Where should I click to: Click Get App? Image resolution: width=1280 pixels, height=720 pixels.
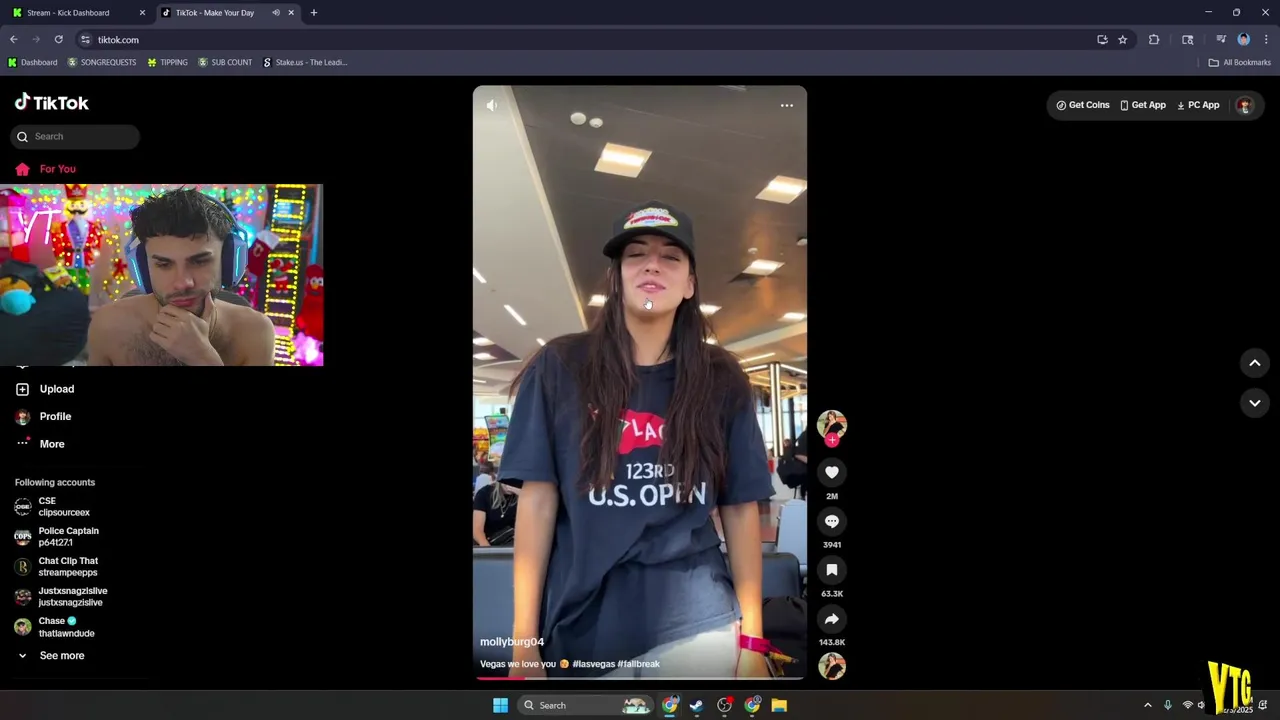1143,105
